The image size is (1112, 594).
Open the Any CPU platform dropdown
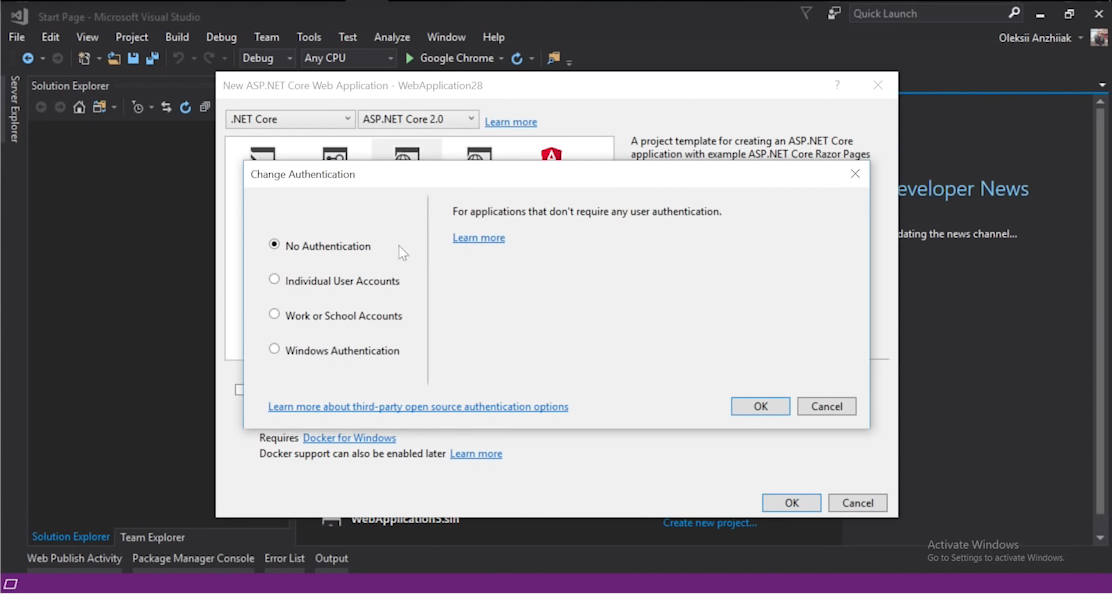349,58
